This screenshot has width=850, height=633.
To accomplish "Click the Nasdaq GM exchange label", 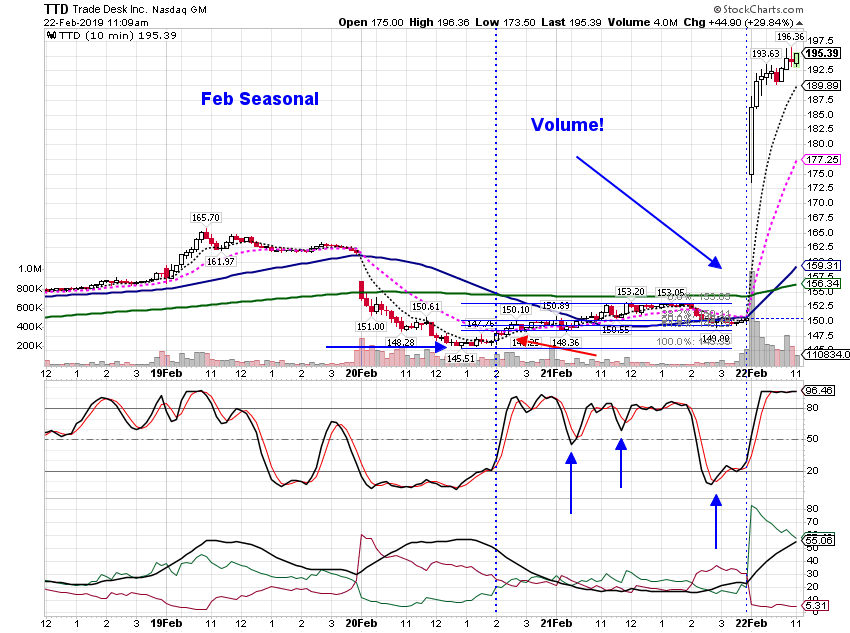I will [x=179, y=10].
